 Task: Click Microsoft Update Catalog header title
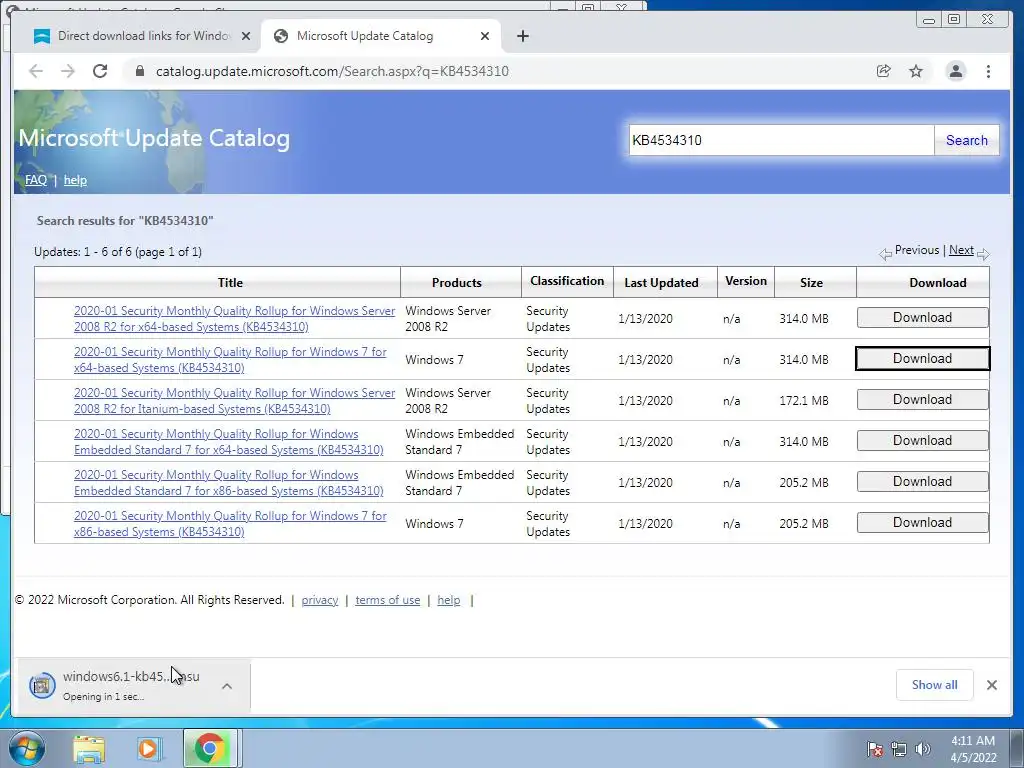154,138
